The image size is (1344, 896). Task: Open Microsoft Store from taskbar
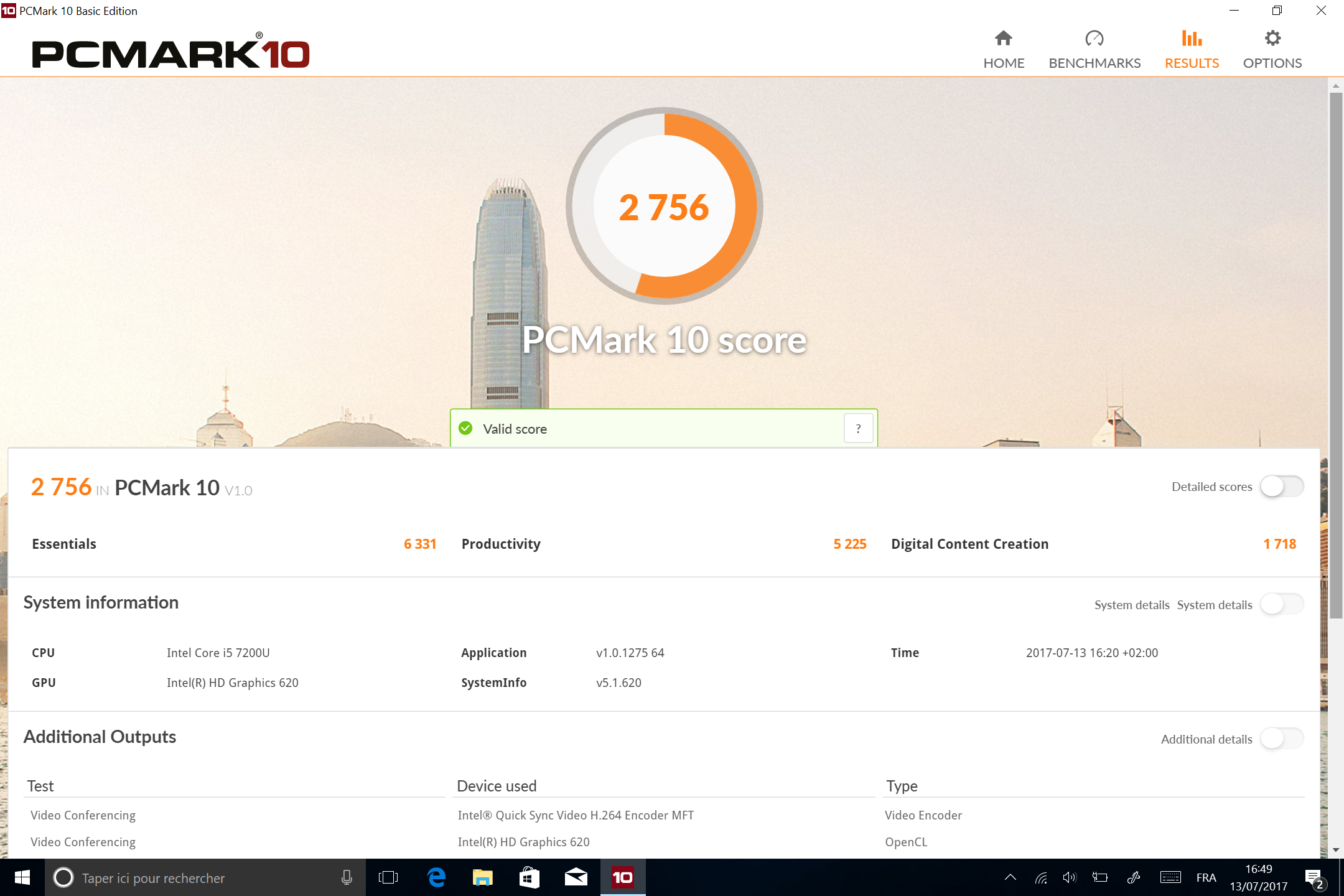529,877
